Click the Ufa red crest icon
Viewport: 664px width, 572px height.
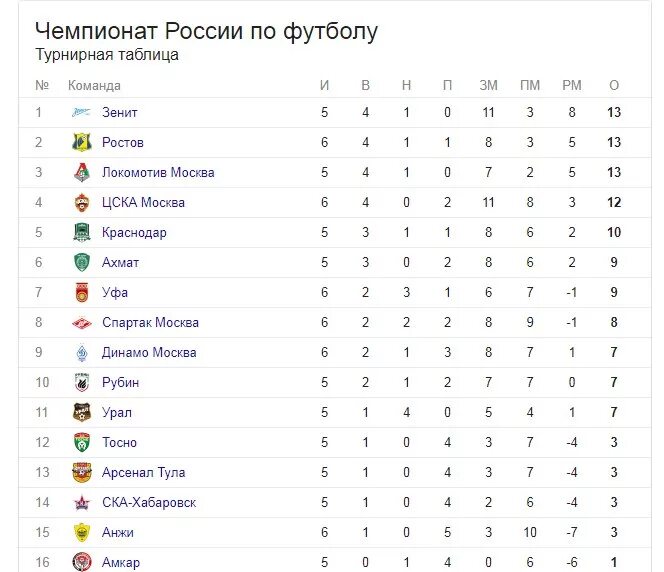pos(82,292)
